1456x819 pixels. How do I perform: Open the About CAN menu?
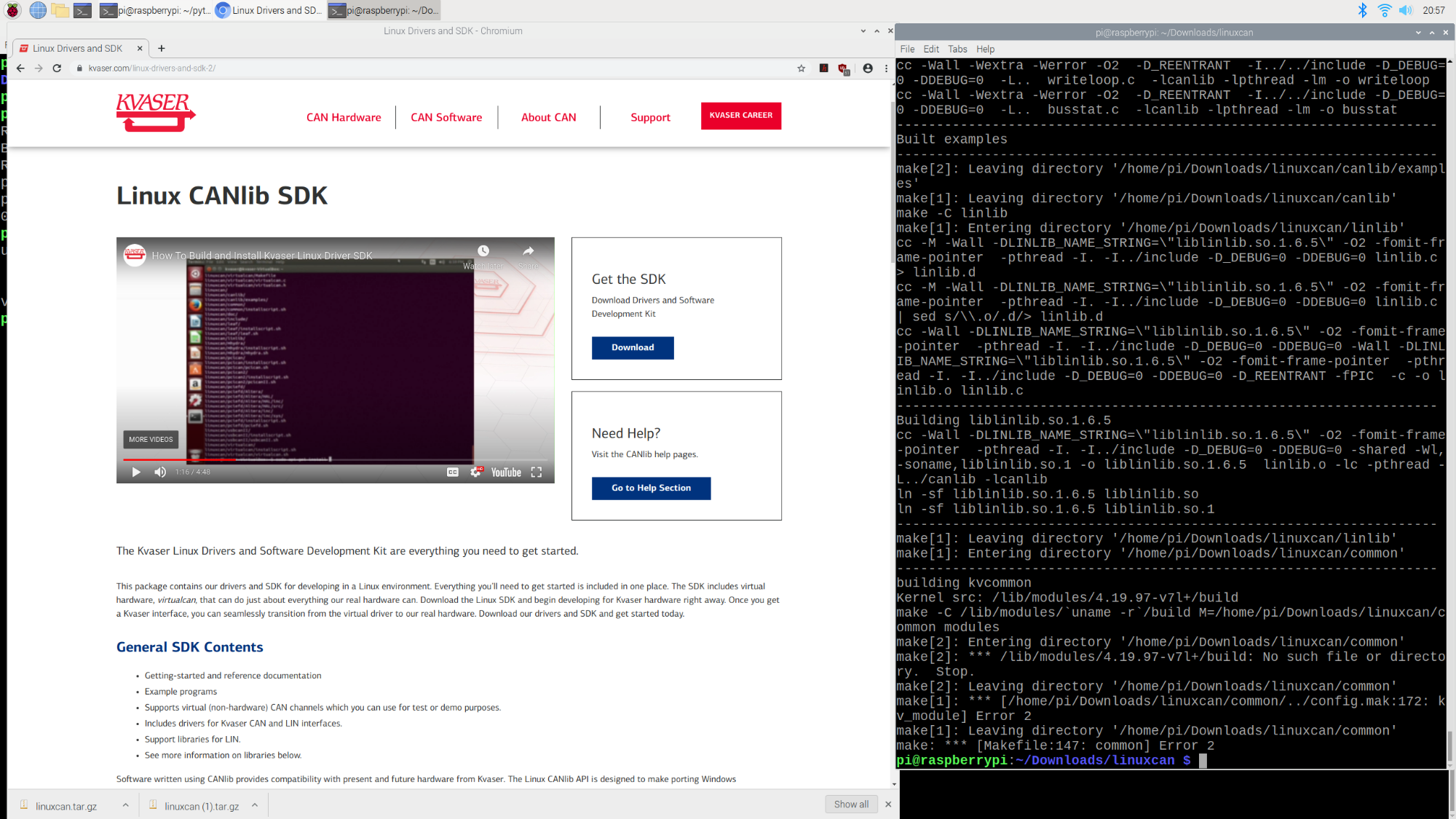[549, 117]
